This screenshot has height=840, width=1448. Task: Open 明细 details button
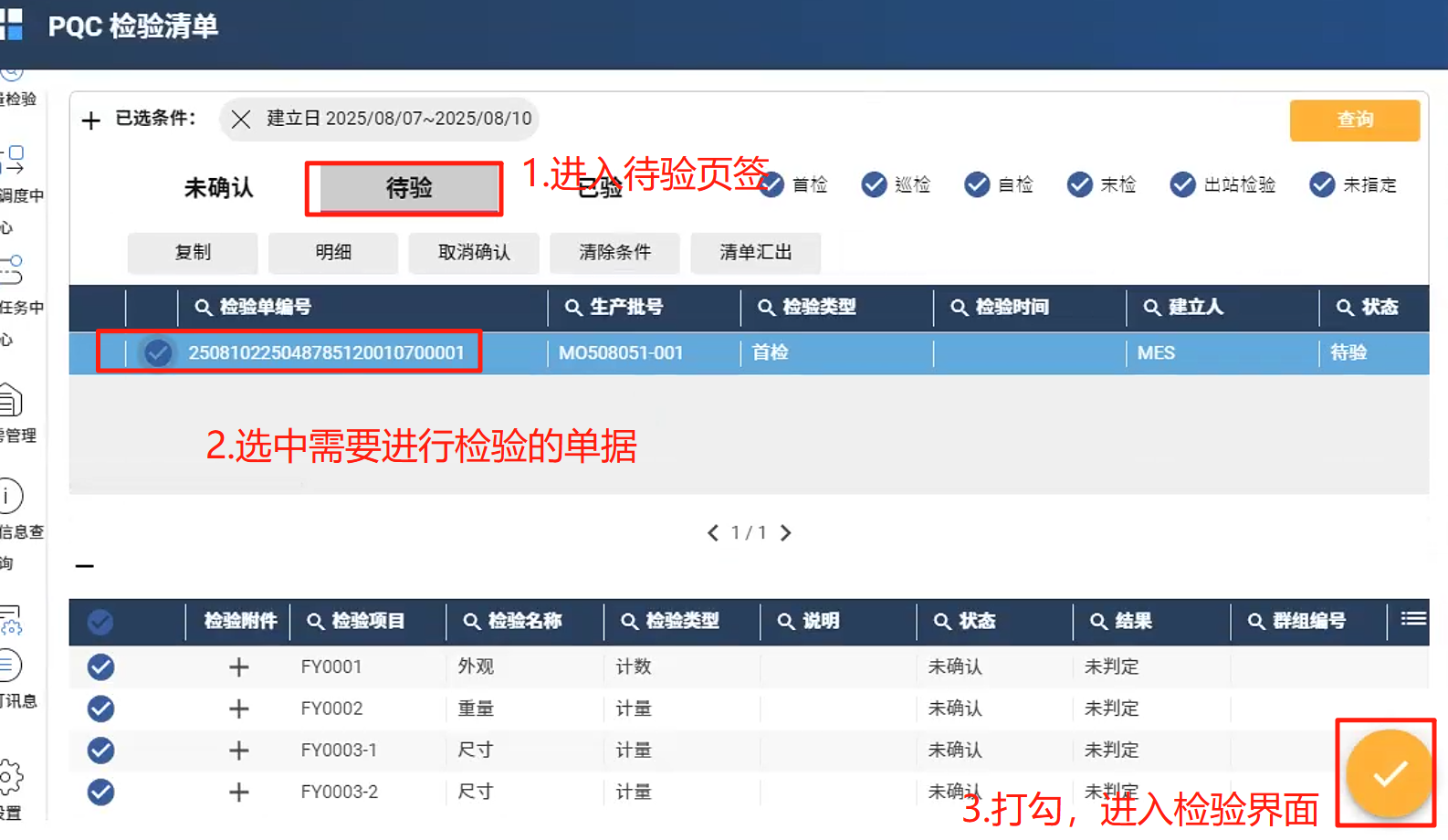(x=333, y=253)
